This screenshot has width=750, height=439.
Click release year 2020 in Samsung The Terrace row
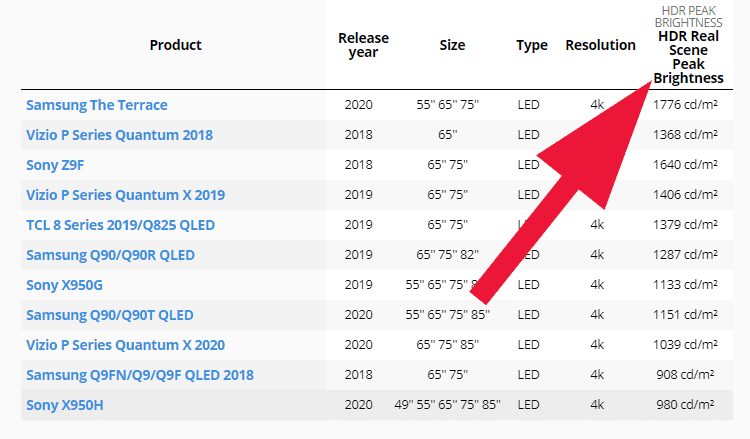click(359, 104)
